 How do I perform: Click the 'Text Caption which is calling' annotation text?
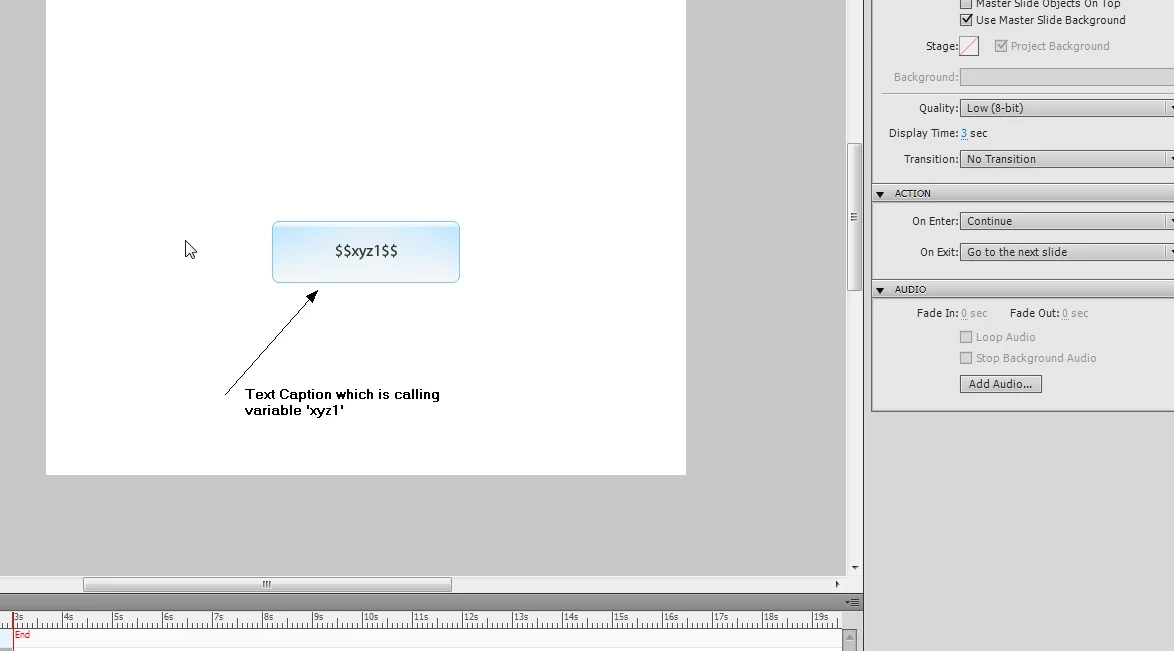pos(342,394)
